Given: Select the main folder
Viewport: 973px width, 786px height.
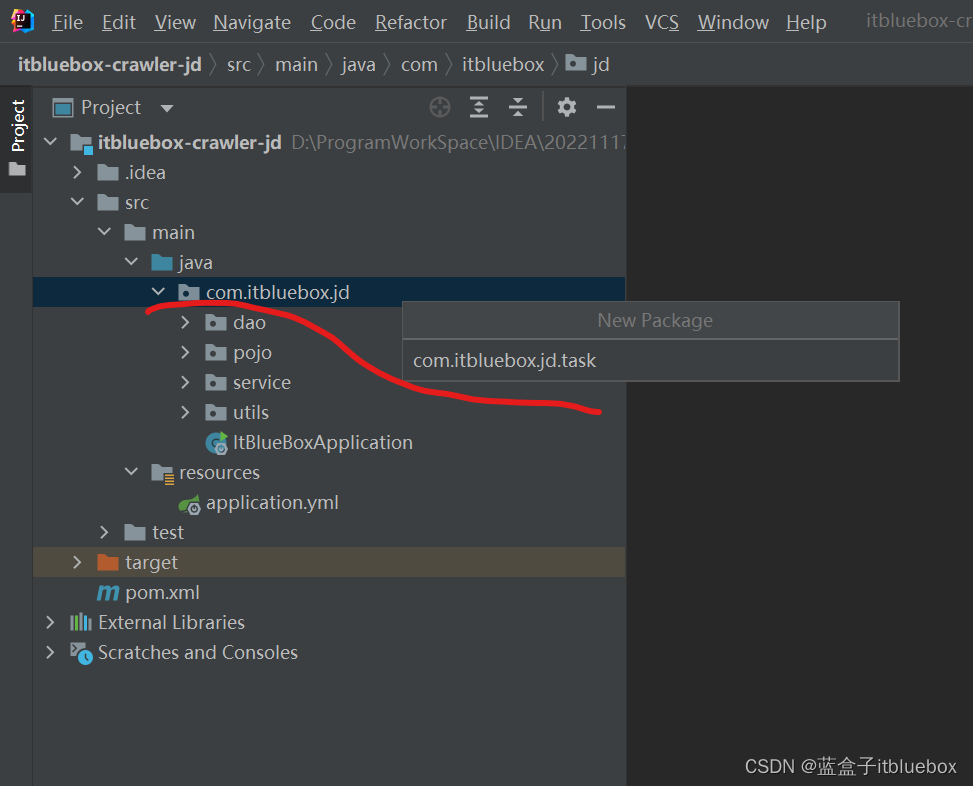Looking at the screenshot, I should click(159, 233).
